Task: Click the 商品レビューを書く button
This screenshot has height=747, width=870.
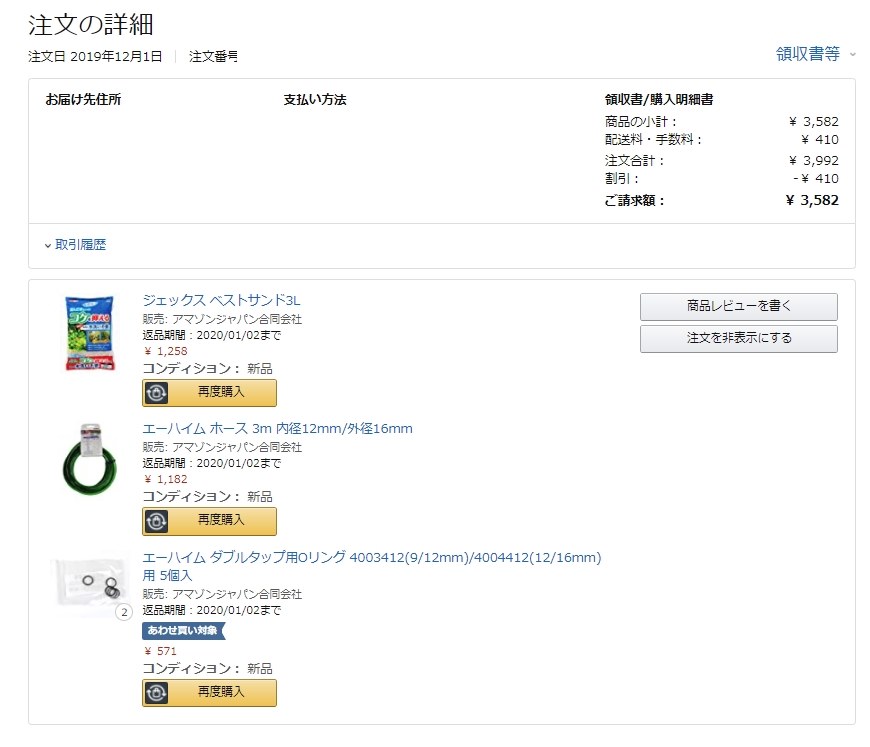Action: coord(738,307)
